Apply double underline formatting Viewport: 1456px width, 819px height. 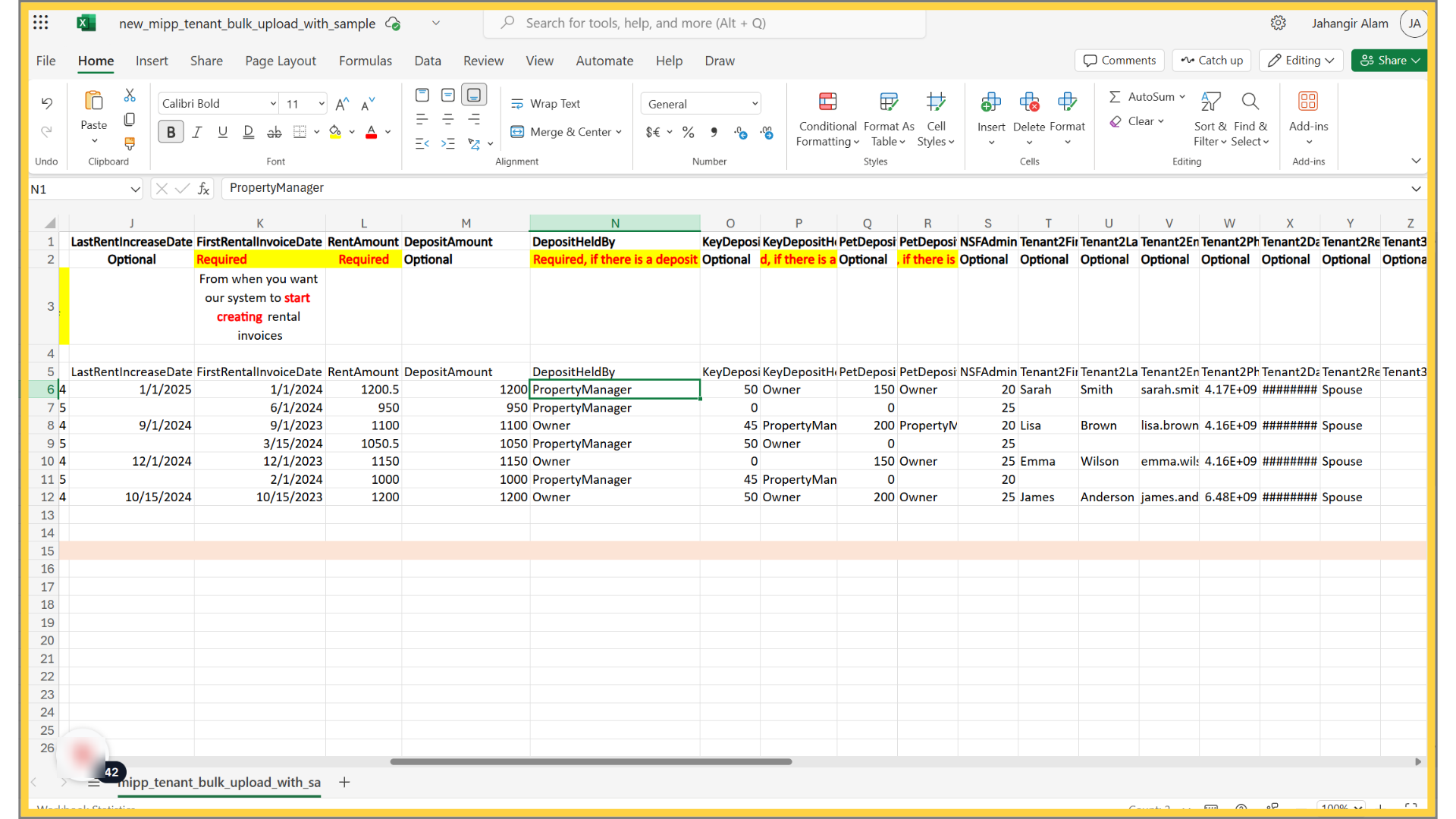point(248,132)
